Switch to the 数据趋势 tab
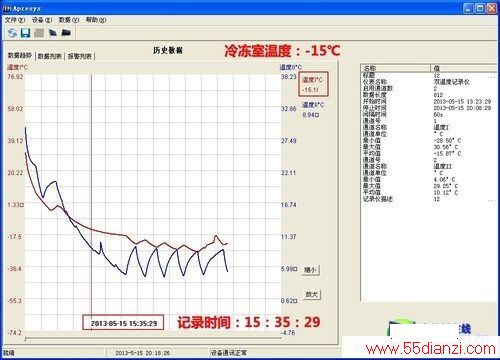The height and width of the screenshot is (360, 500). tap(20, 55)
